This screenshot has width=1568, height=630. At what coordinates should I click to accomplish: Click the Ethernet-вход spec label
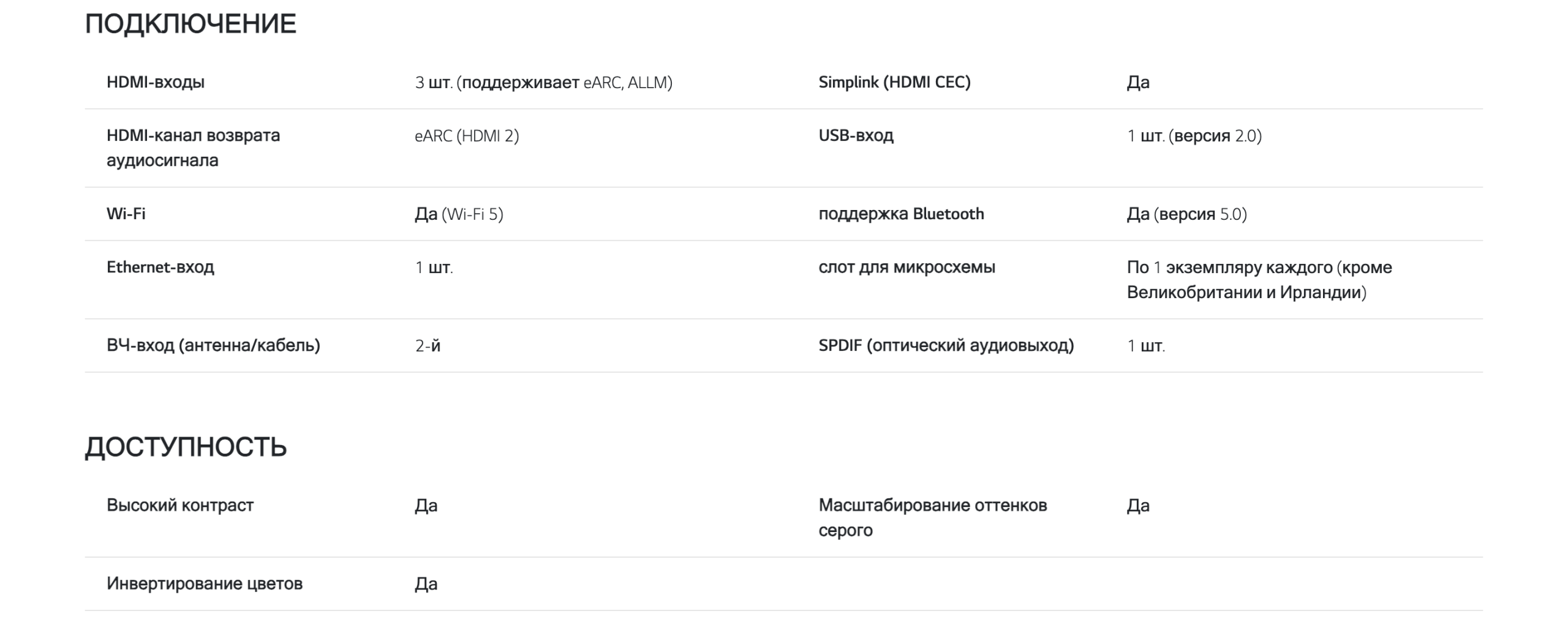pos(160,267)
